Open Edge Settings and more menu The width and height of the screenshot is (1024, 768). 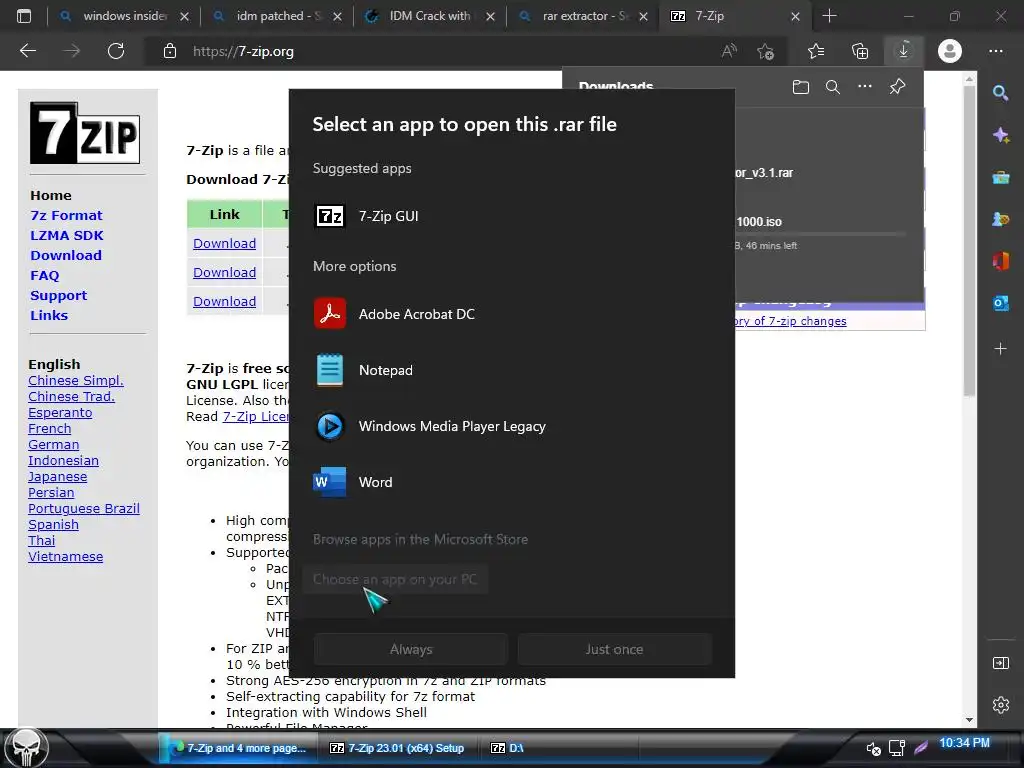tap(996, 51)
